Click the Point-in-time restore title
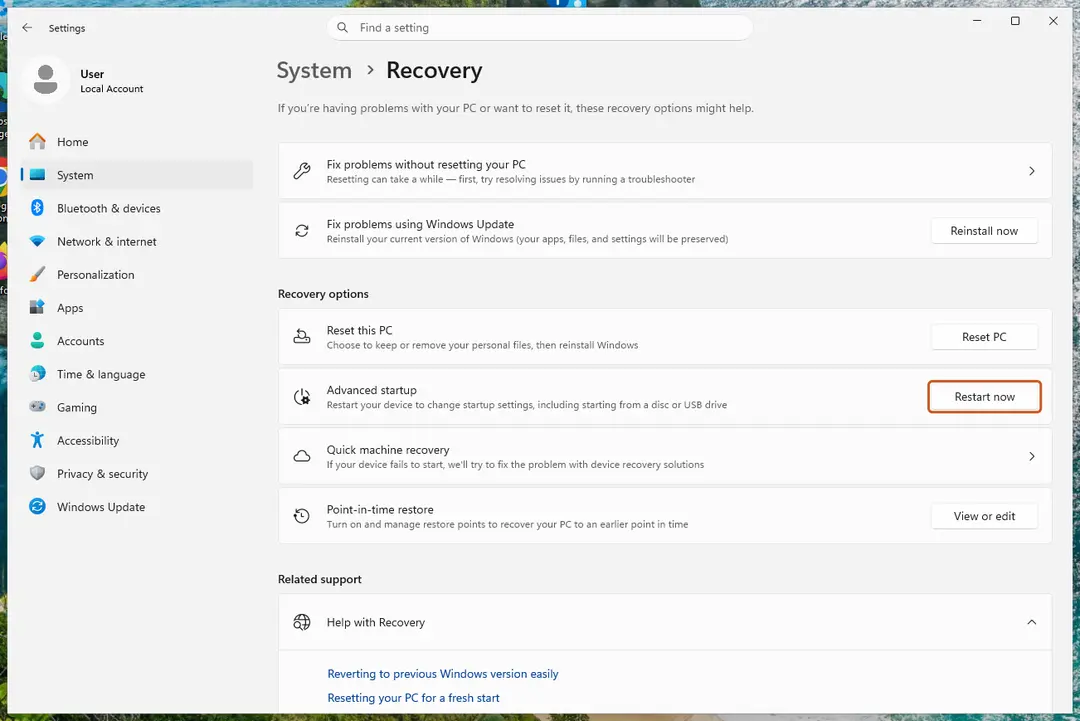Screen dimensions: 1080x721 coord(380,510)
